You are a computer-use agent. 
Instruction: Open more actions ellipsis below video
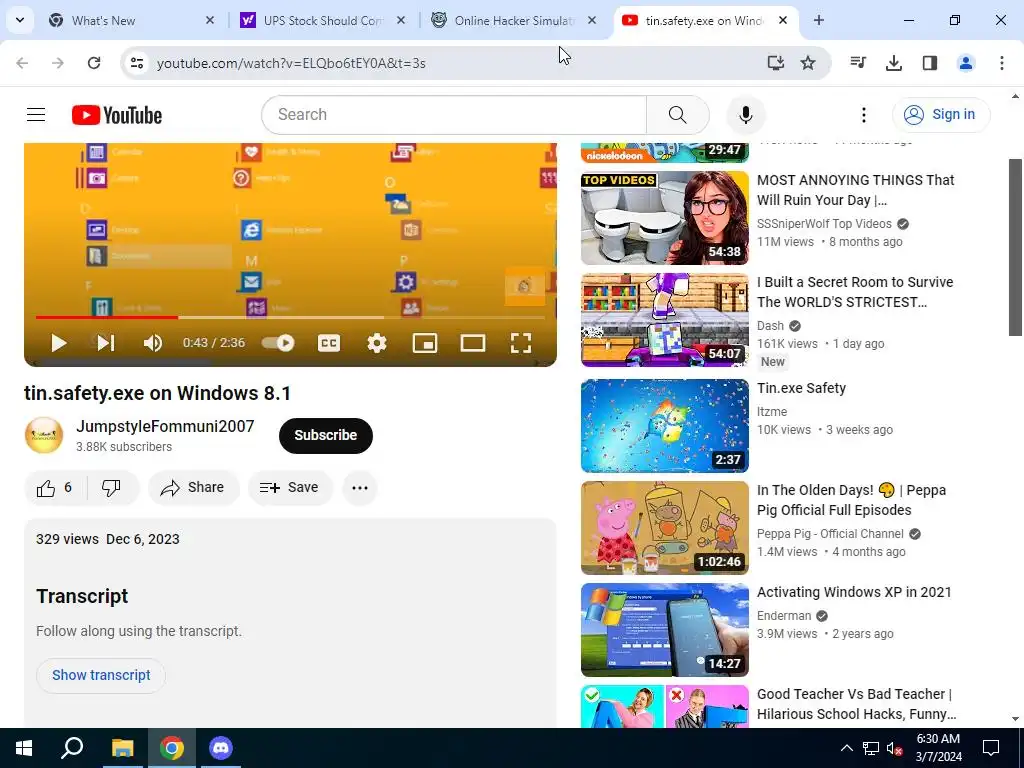360,488
